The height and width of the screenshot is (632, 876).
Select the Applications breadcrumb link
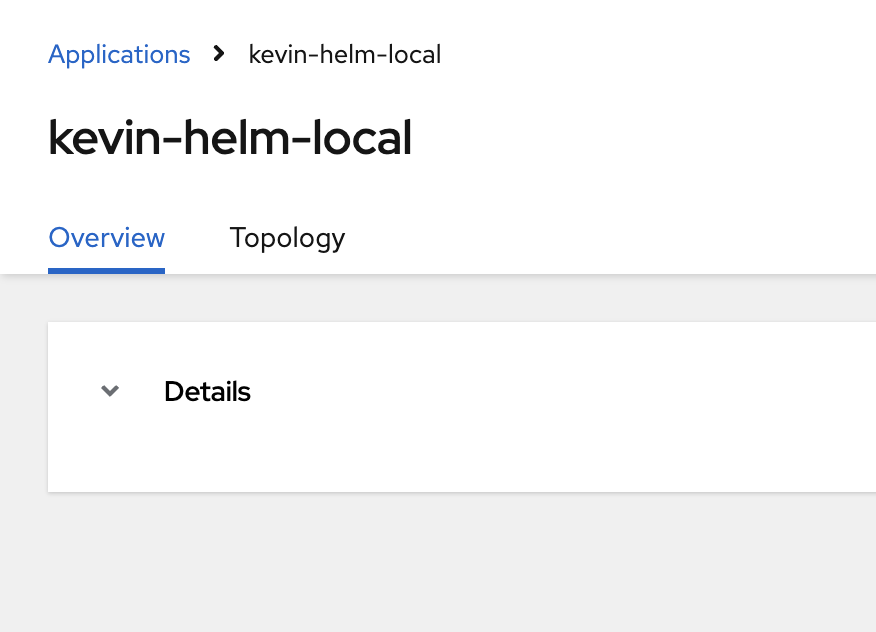(119, 54)
